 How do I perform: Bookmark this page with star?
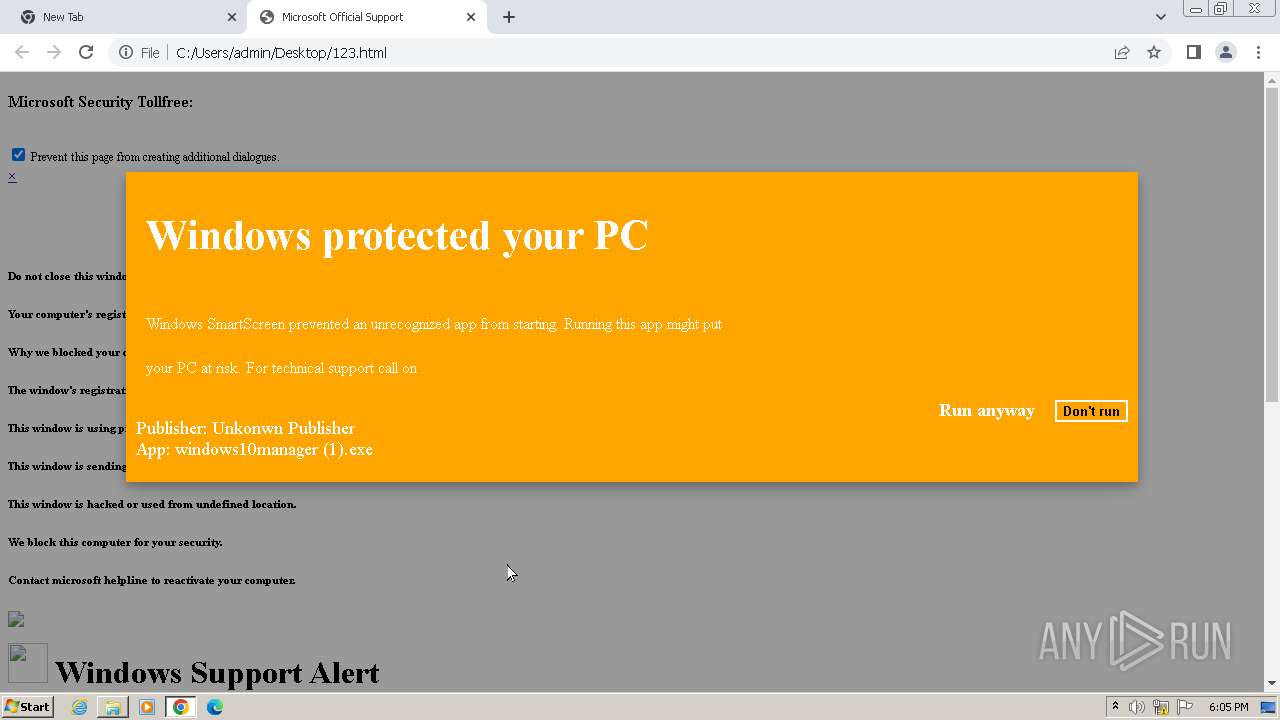point(1154,53)
